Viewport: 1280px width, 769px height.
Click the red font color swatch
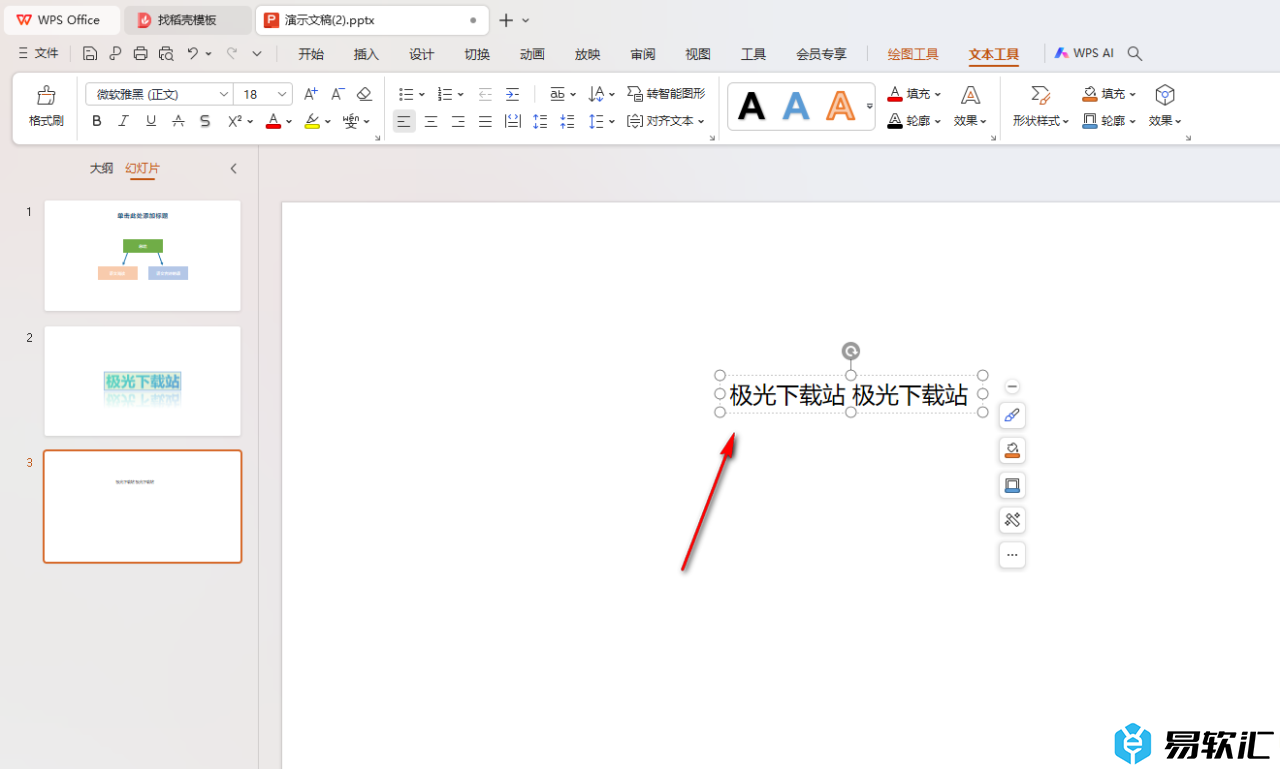[x=273, y=121]
